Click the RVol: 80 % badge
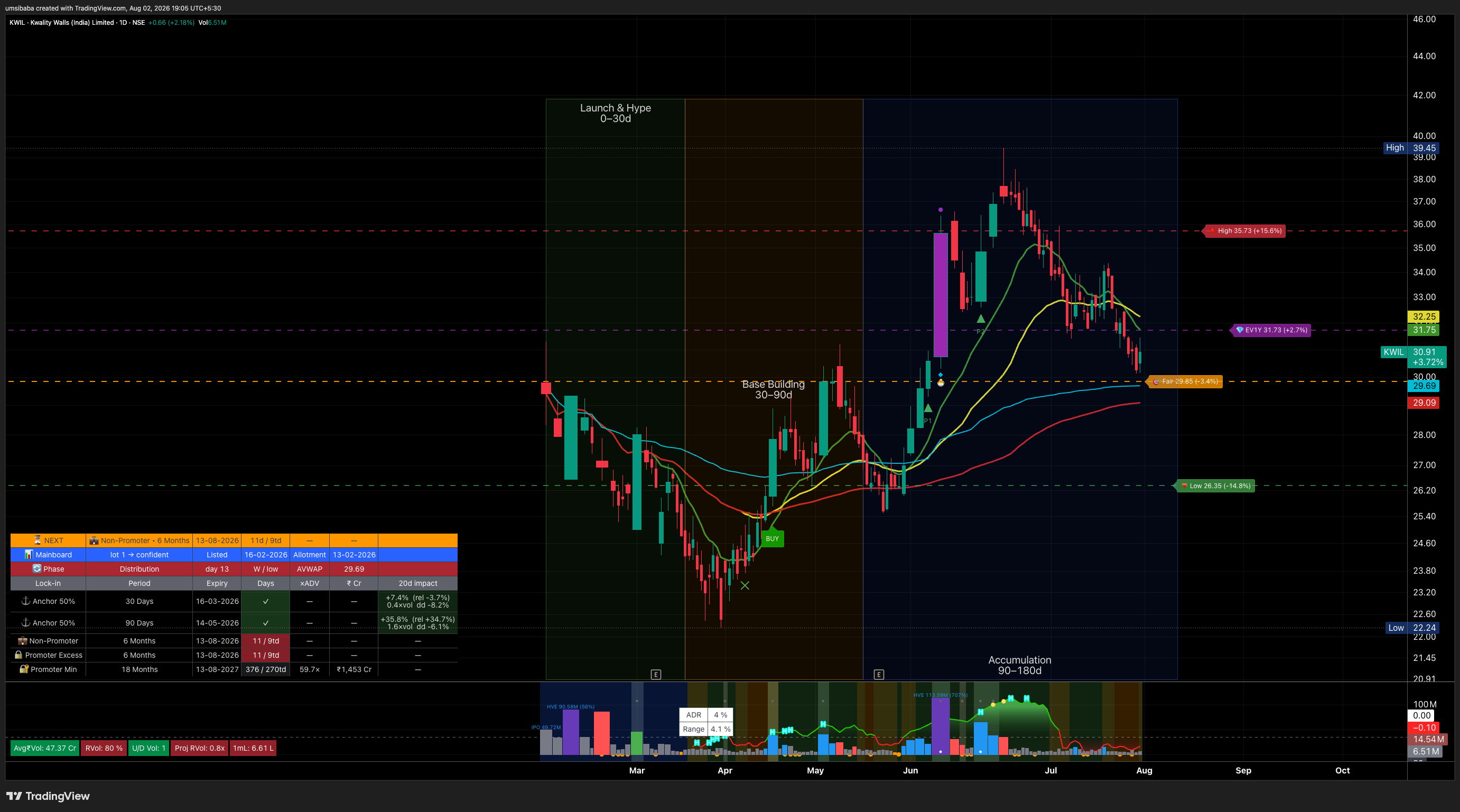This screenshot has height=812, width=1460. click(104, 748)
